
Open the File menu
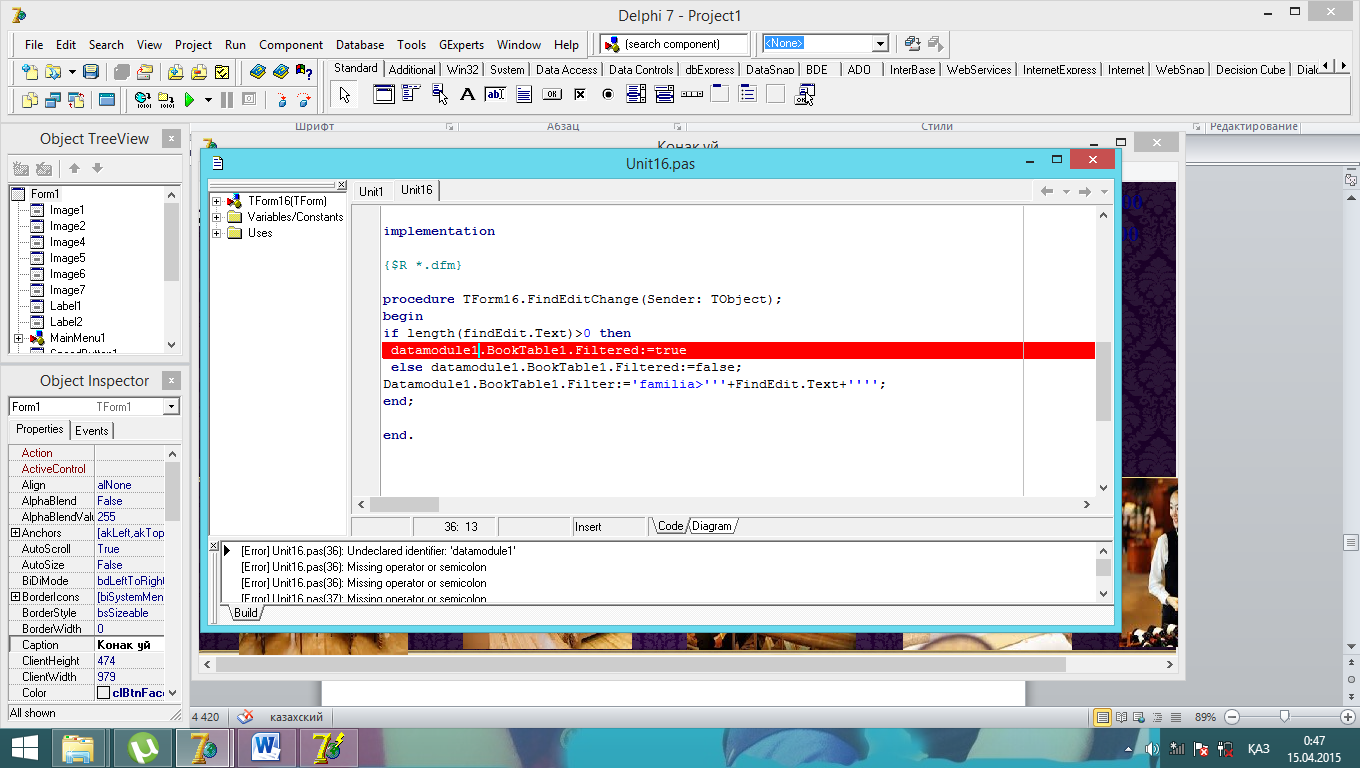point(34,44)
